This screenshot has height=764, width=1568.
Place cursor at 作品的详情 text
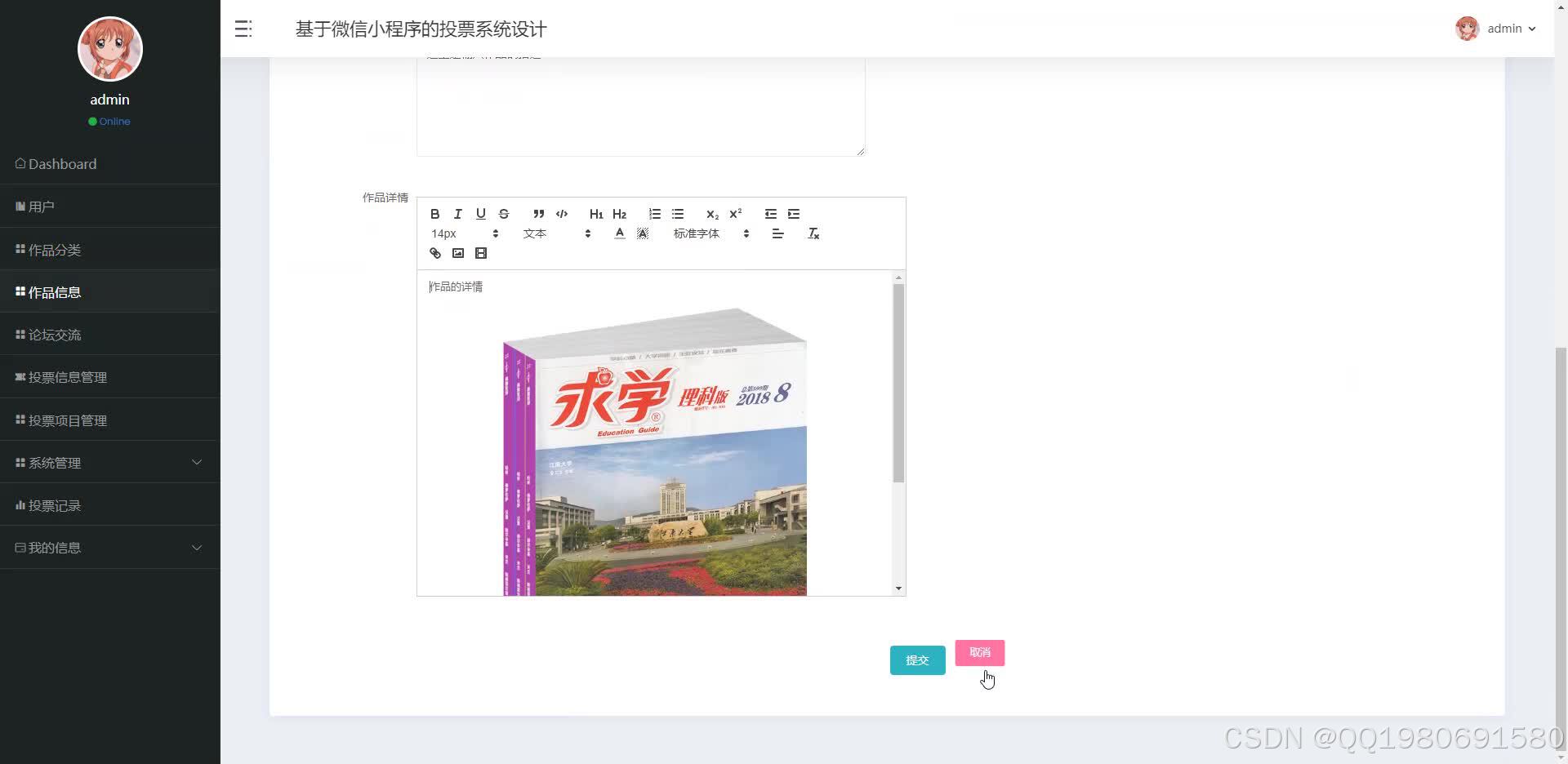pyautogui.click(x=456, y=286)
